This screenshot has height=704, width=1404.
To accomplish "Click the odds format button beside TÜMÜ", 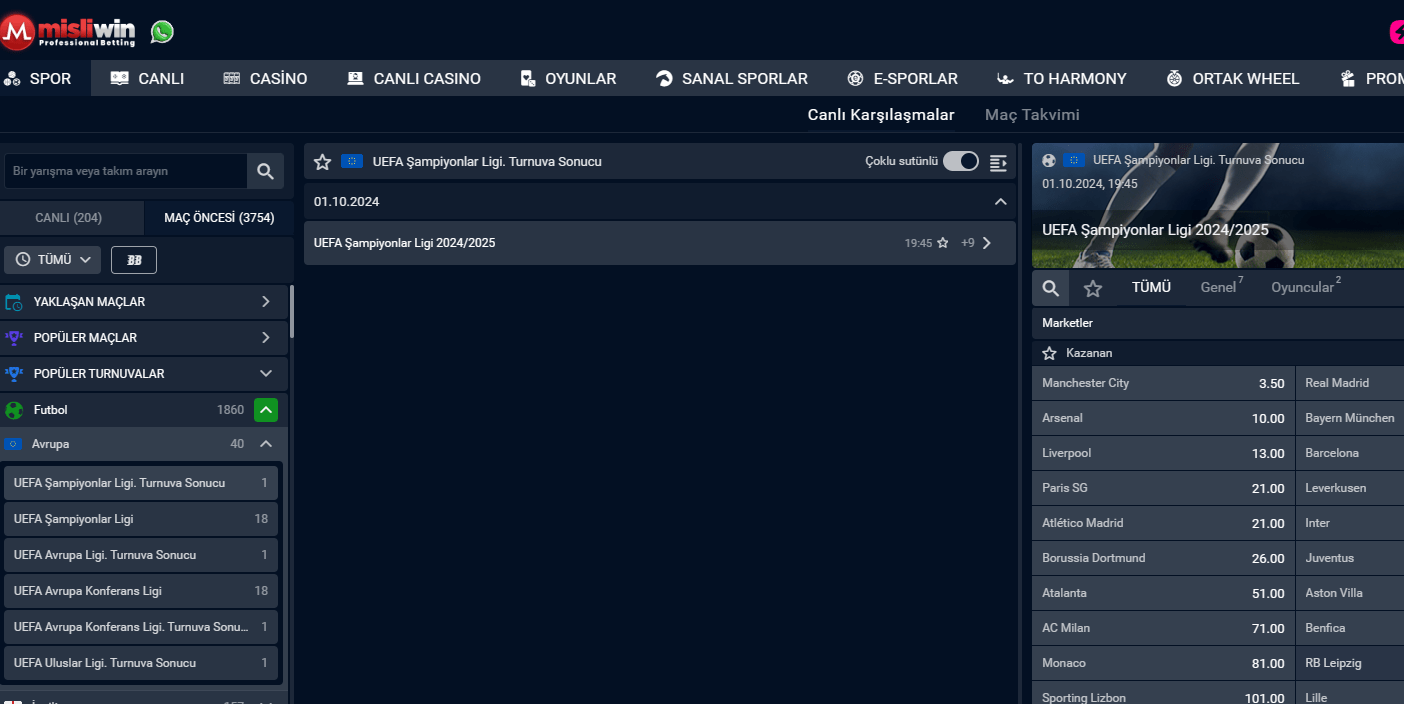I will pos(134,260).
